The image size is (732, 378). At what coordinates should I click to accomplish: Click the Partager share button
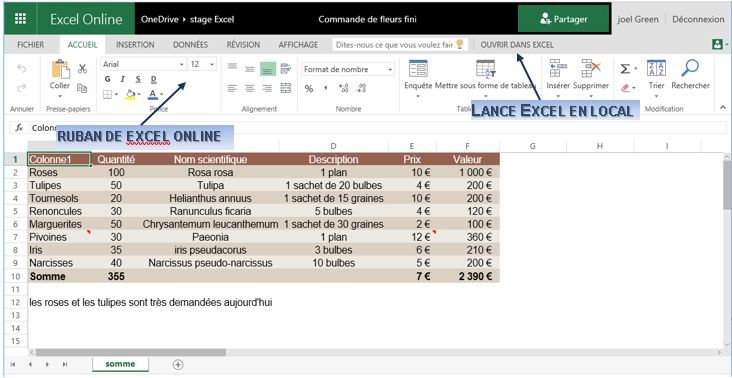pyautogui.click(x=563, y=19)
